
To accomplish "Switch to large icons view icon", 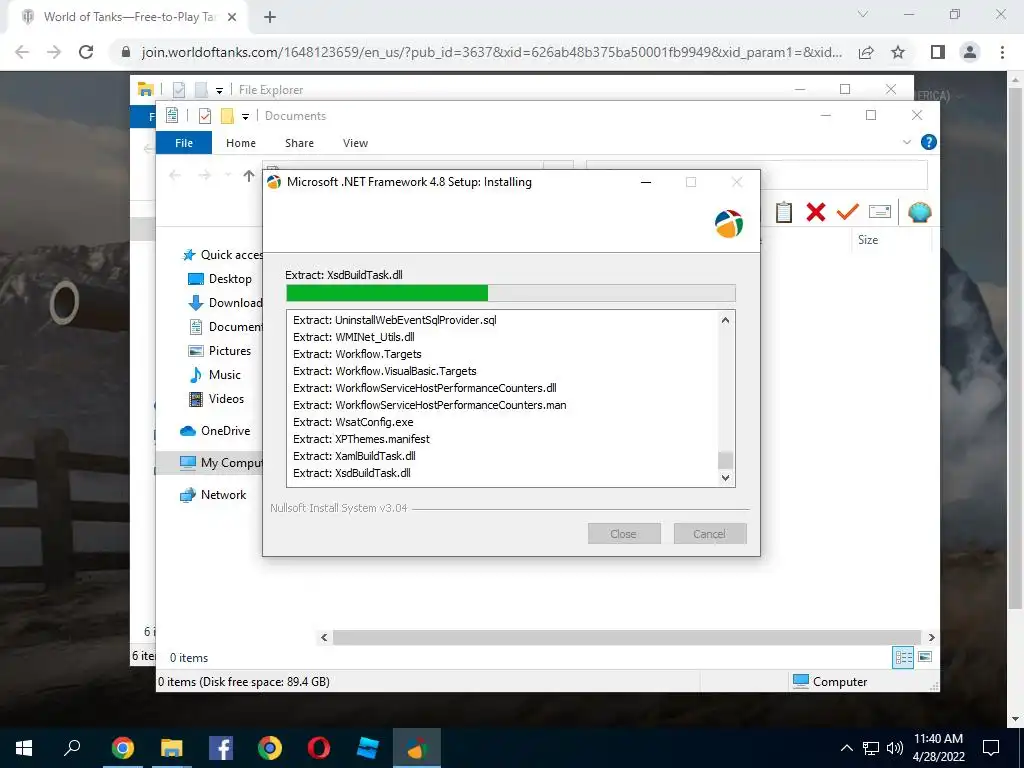I will click(925, 657).
